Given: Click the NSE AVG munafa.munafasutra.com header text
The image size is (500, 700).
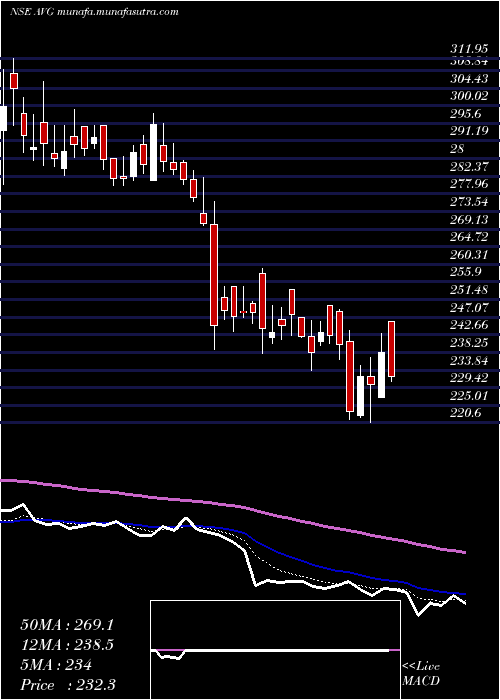Looking at the screenshot, I should pos(94,12).
